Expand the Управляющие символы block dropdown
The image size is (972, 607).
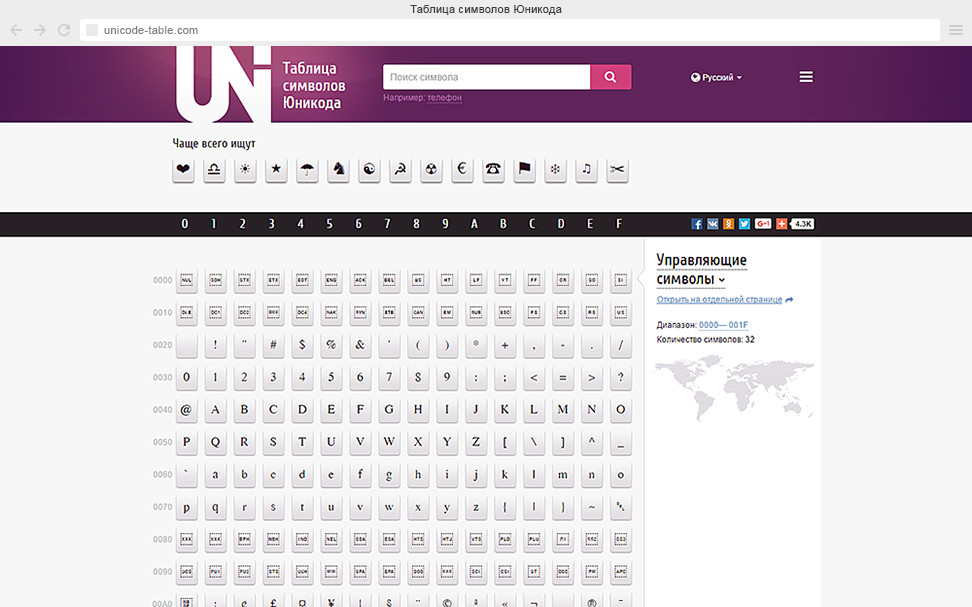point(722,281)
